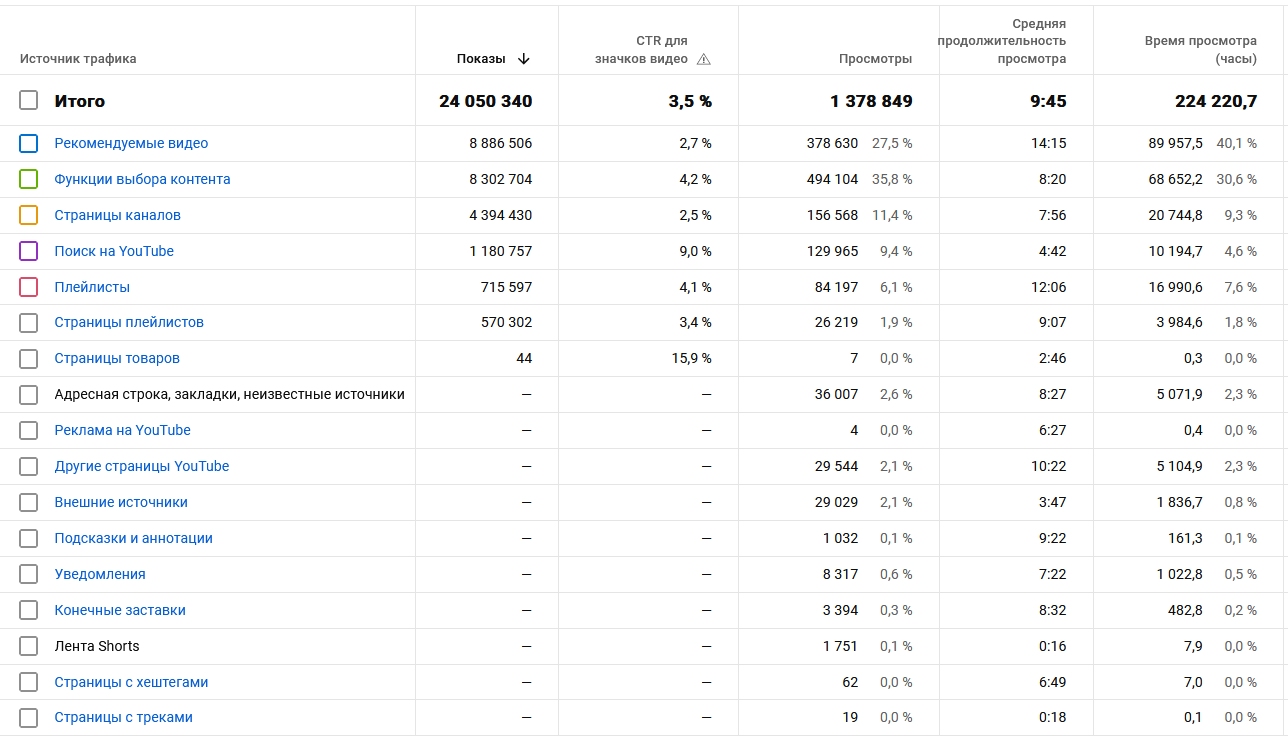
Task: Open the Уведомления traffic source link
Action: (100, 574)
